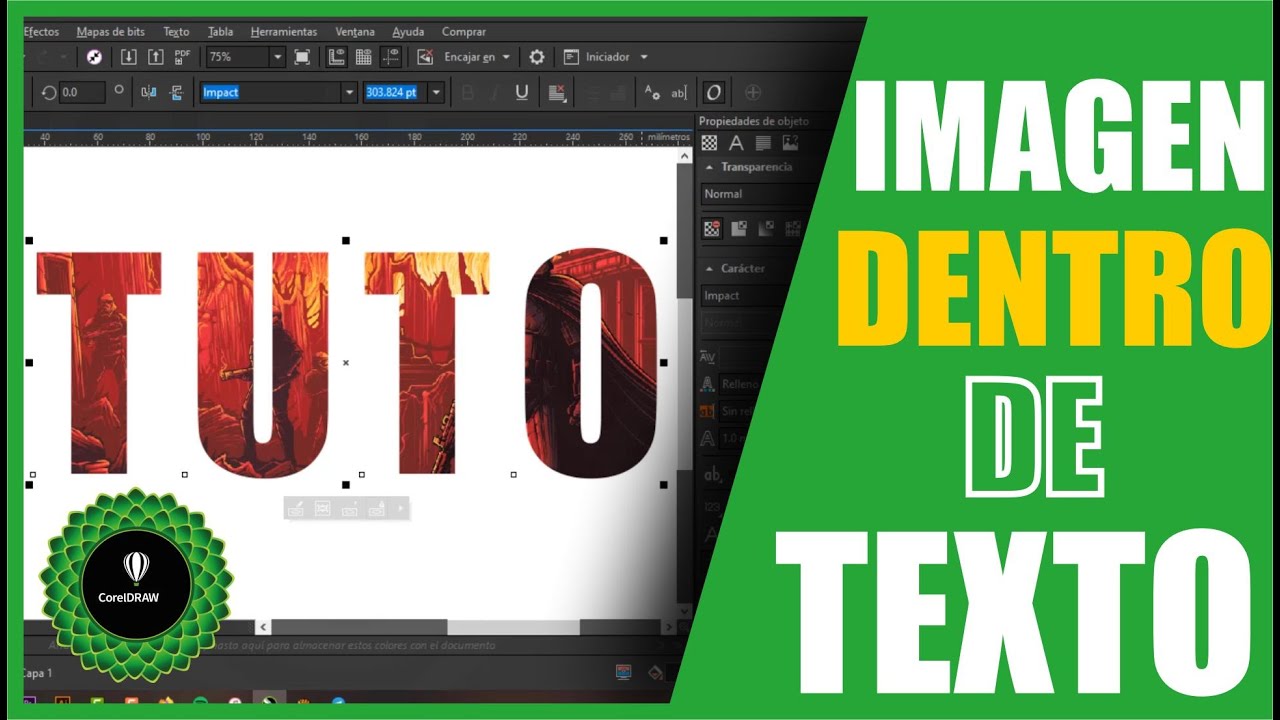
Task: Open the Herramientas menu
Action: click(x=284, y=32)
